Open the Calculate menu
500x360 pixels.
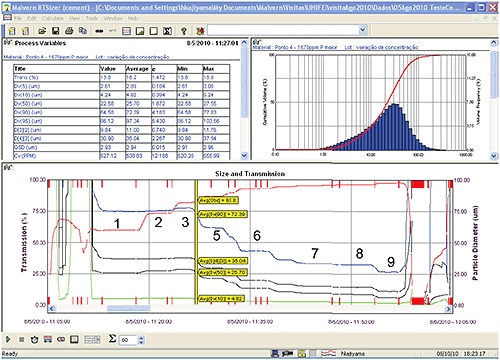coord(53,18)
